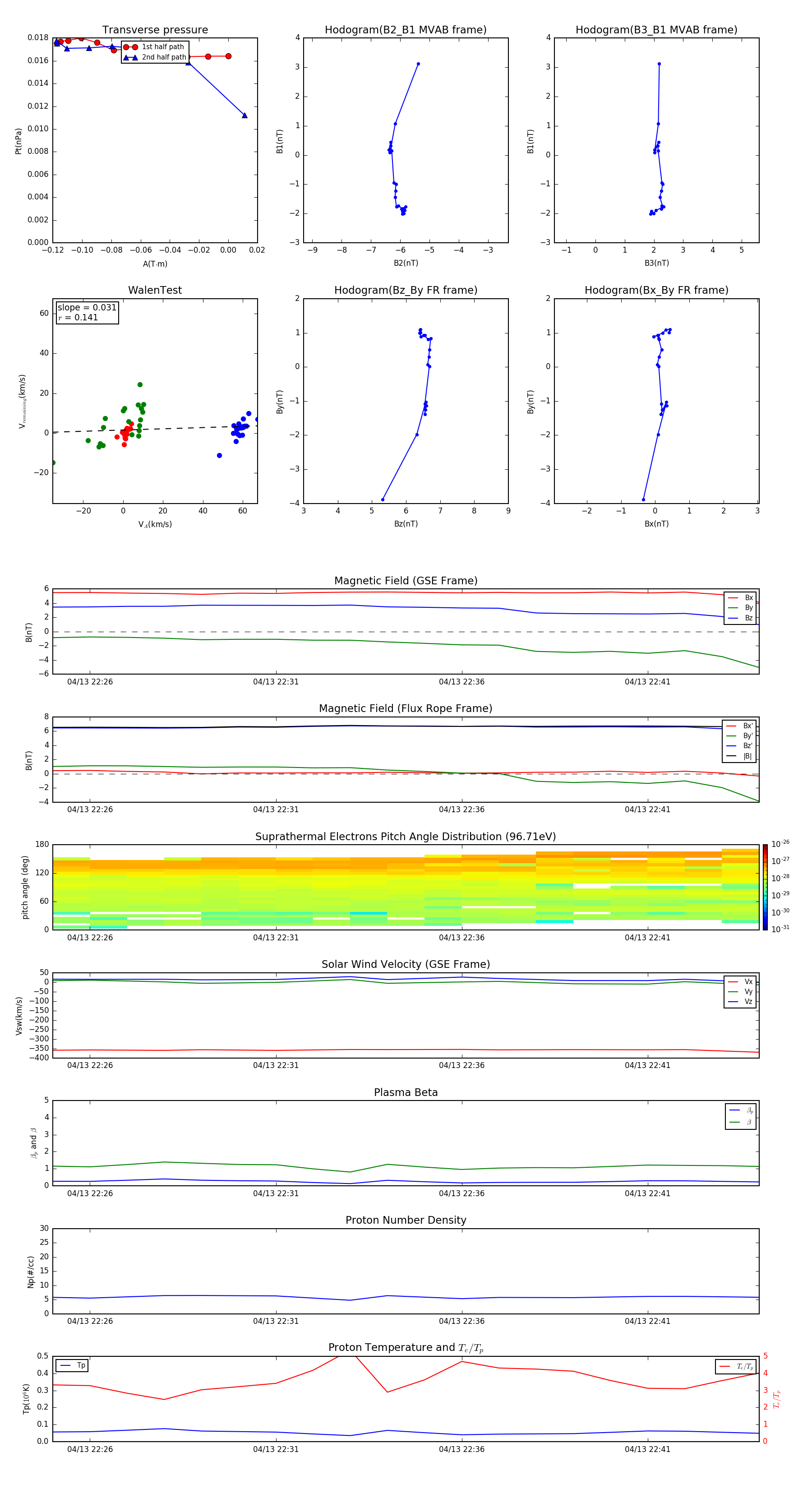
Task: Click the last blue triangle in Transverse pressure
Action: (245, 116)
